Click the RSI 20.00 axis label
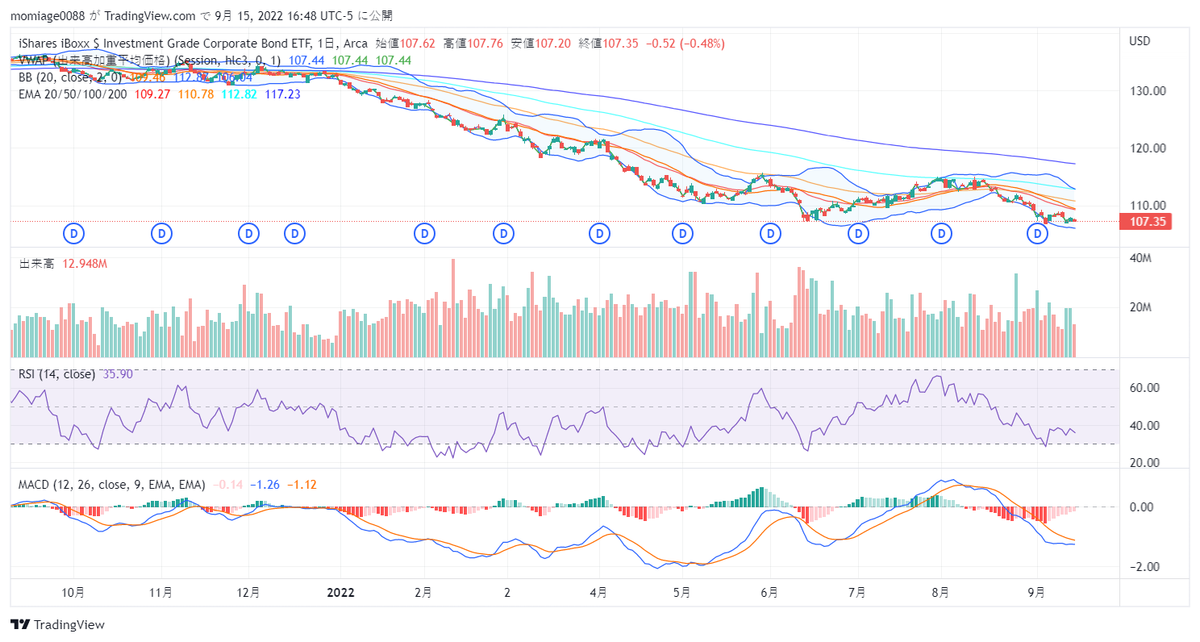1200x642 pixels. point(1145,464)
